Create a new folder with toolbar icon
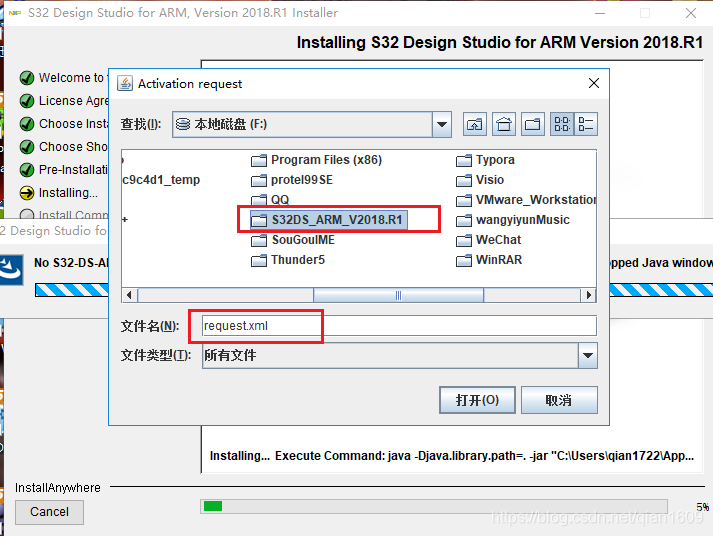Screen dimensions: 713x536 coord(533,125)
